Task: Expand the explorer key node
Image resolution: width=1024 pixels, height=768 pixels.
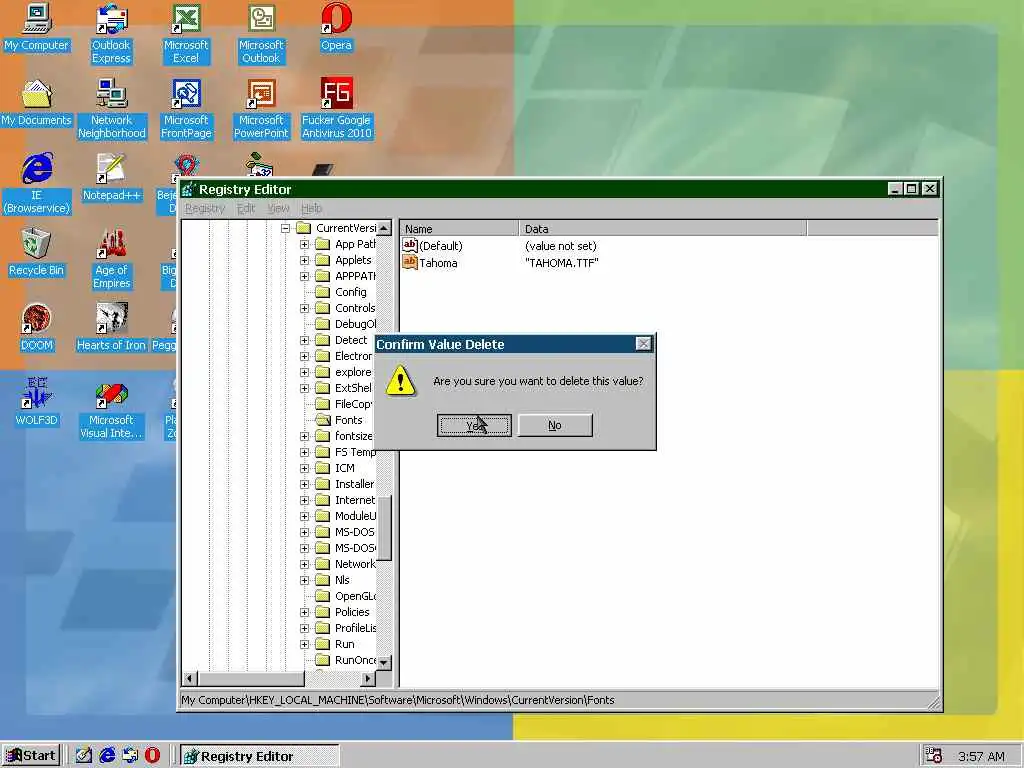Action: coord(304,372)
